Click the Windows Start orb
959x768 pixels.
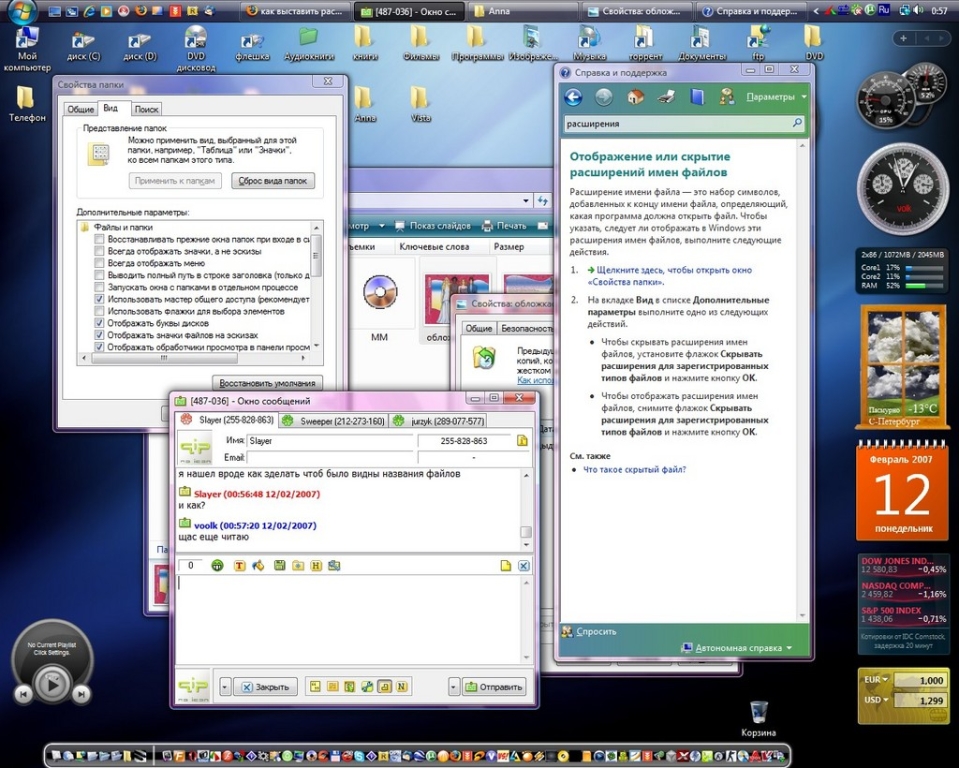pos(22,10)
